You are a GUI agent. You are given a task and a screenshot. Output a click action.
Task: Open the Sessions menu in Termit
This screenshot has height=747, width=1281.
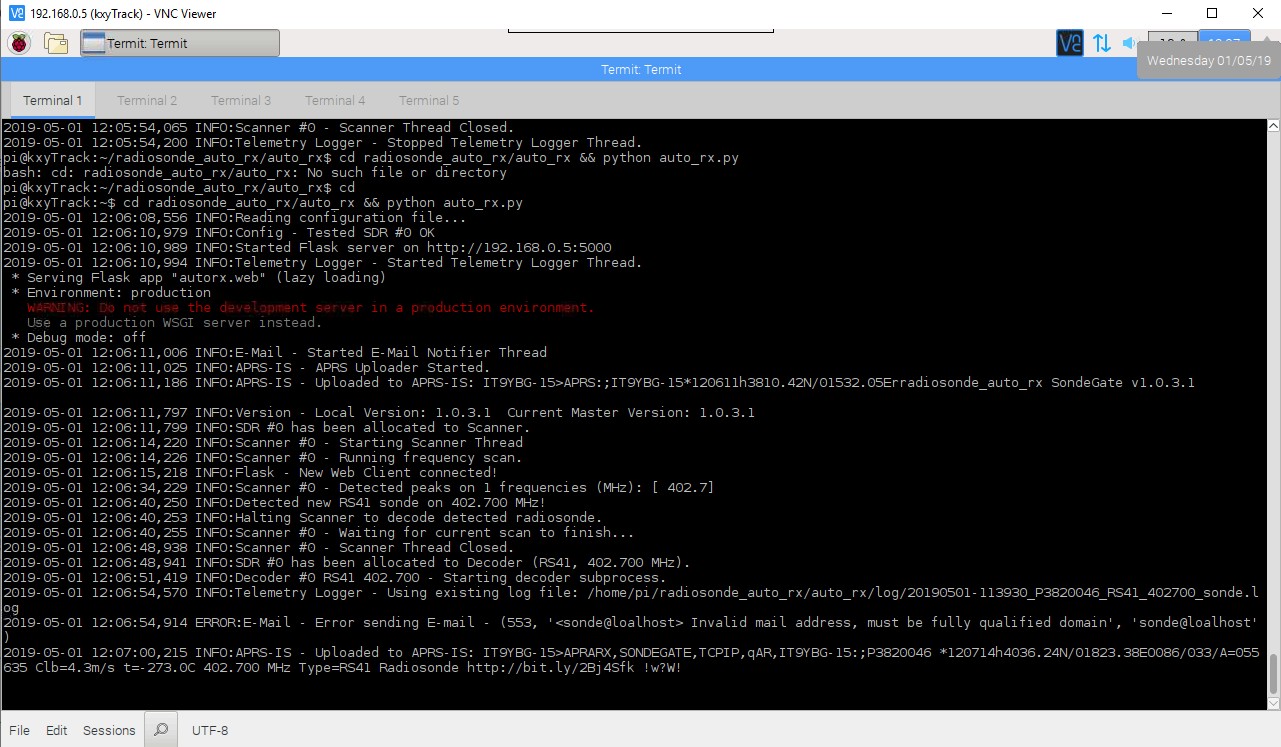[109, 730]
